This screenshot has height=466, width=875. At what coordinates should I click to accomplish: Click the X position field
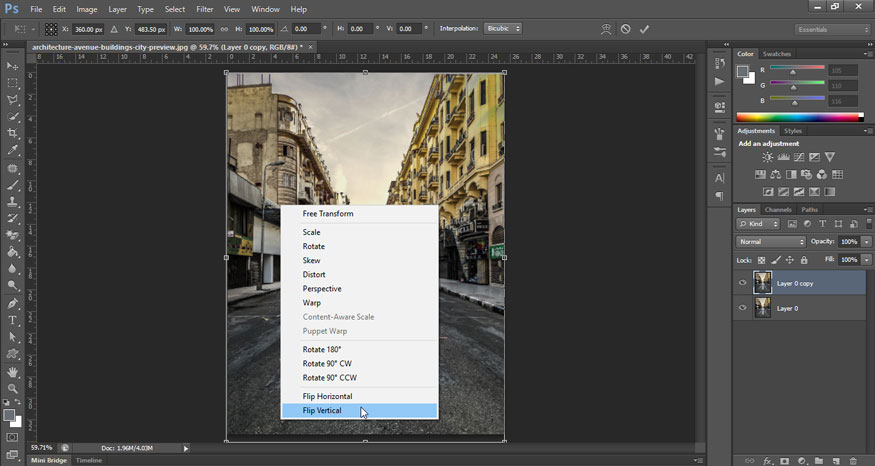coord(88,29)
